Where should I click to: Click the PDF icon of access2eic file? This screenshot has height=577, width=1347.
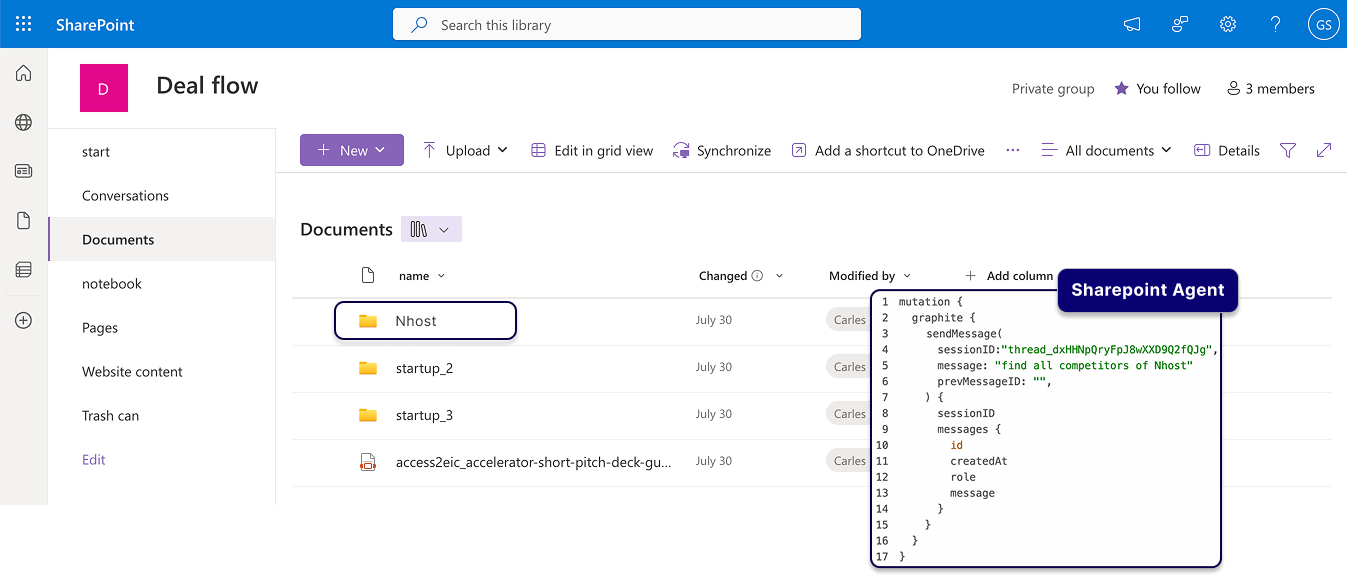click(368, 462)
